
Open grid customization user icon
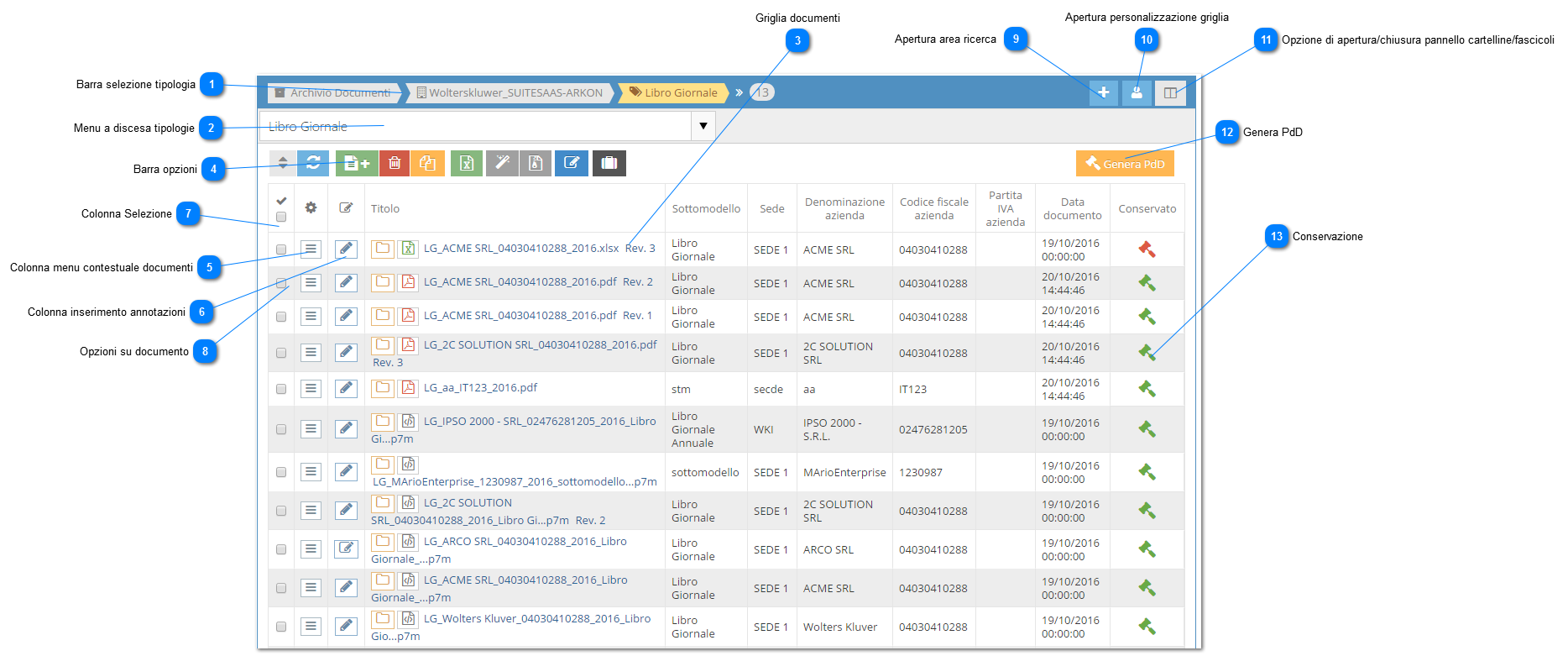point(1137,92)
